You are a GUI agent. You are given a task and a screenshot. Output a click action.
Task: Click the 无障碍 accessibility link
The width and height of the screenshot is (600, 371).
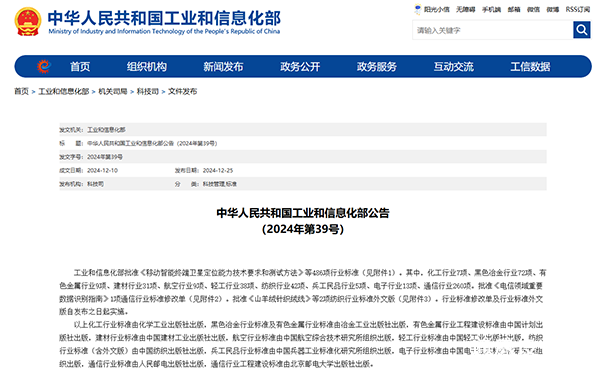[x=465, y=9]
